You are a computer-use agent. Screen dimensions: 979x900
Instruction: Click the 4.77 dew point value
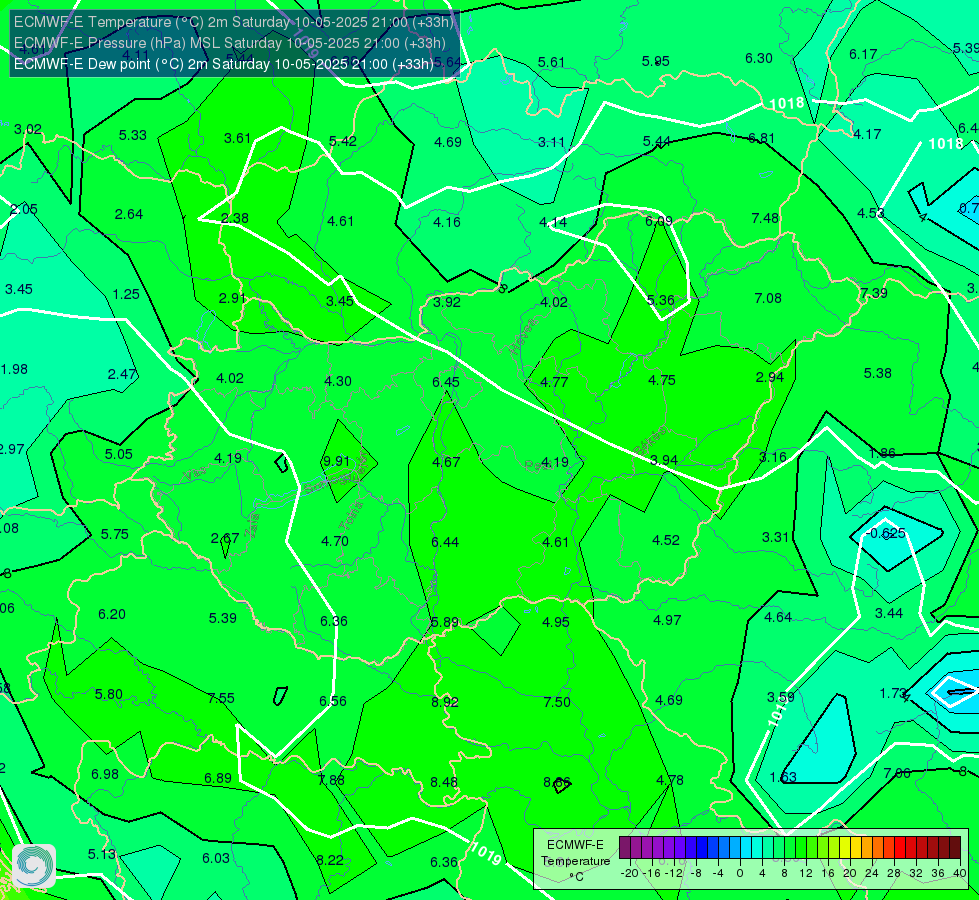pyautogui.click(x=554, y=382)
